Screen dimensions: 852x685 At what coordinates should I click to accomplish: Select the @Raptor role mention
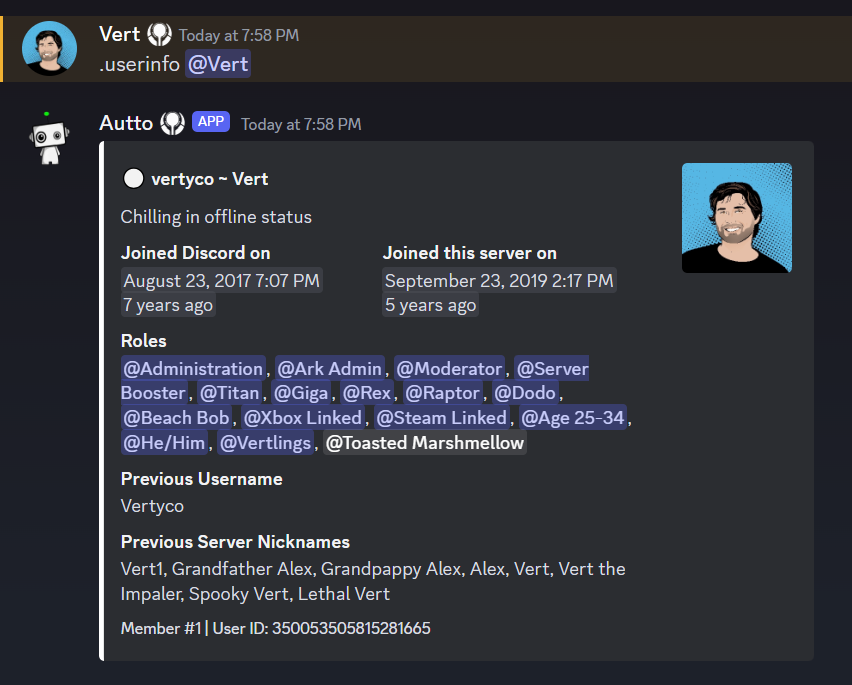(x=443, y=393)
